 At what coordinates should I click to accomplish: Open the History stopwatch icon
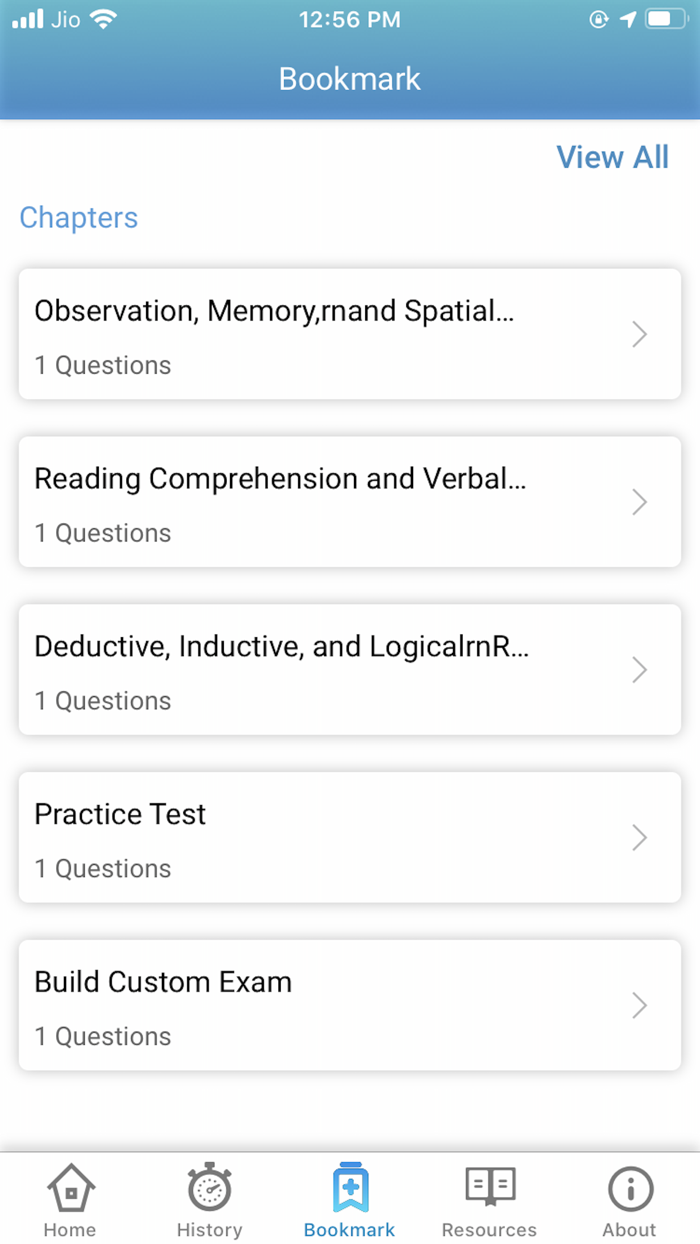tap(209, 1189)
